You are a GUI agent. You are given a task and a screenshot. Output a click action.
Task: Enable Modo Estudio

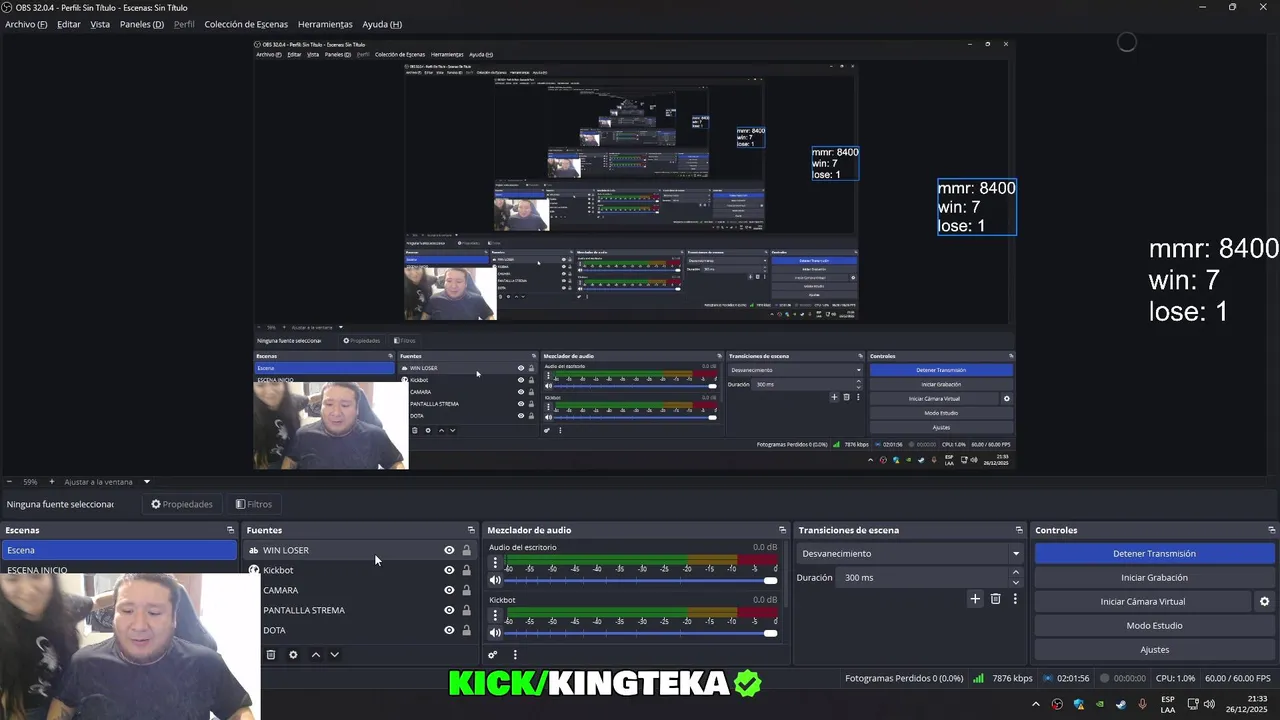(1154, 625)
